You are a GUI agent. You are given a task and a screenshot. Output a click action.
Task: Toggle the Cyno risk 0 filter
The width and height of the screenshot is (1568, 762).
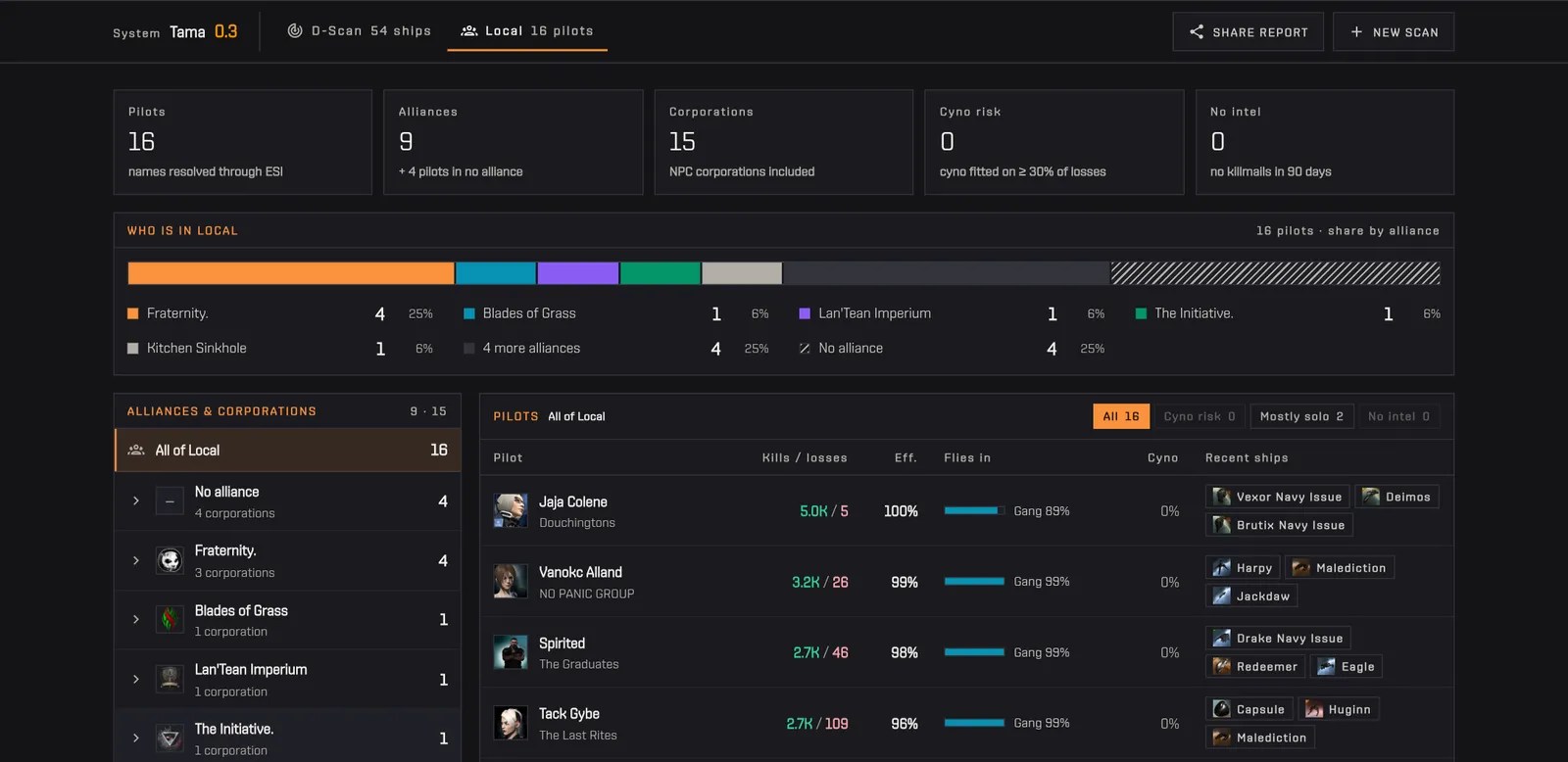(1200, 416)
